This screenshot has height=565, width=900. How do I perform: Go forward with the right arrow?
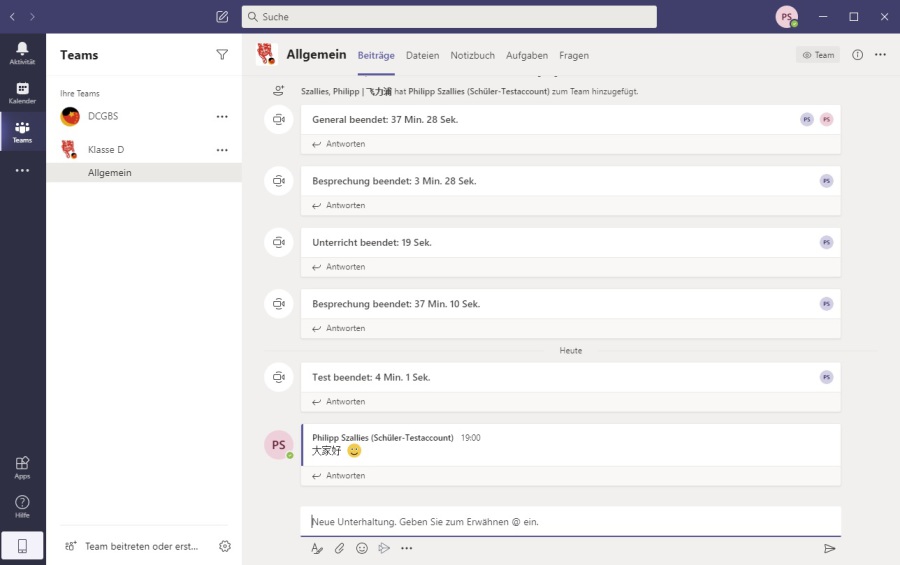pyautogui.click(x=32, y=17)
